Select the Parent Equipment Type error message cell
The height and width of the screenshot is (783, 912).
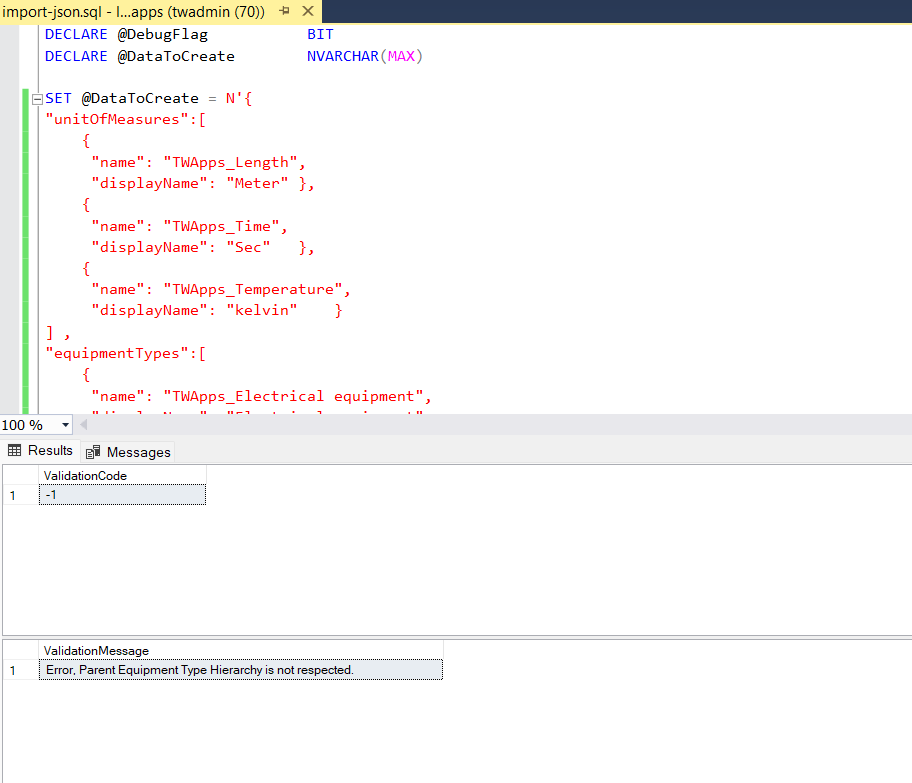click(240, 669)
